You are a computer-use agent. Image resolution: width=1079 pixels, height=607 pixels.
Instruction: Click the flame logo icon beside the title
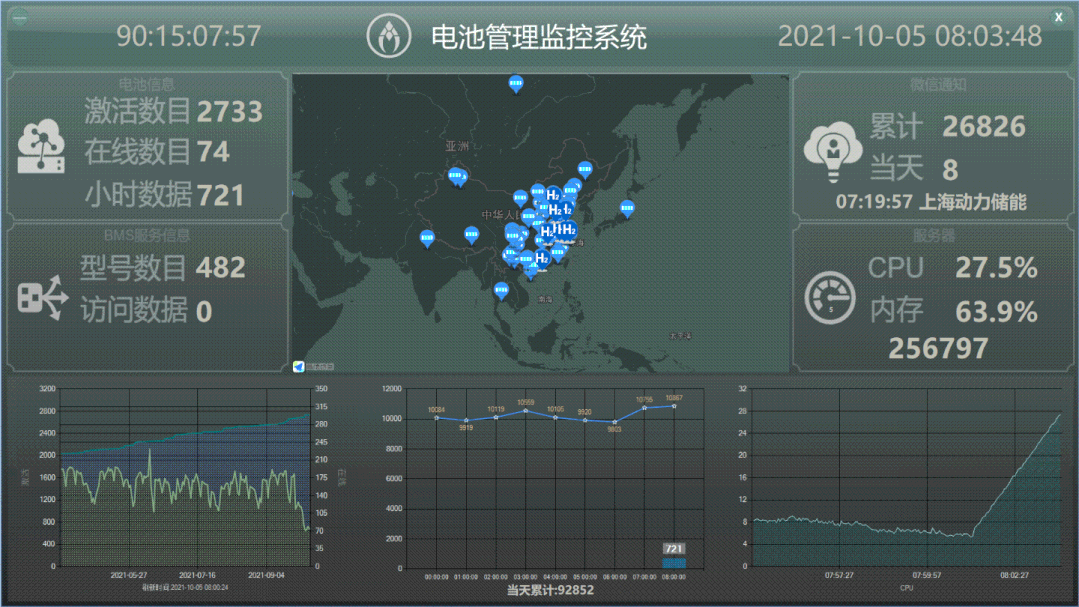coord(389,36)
